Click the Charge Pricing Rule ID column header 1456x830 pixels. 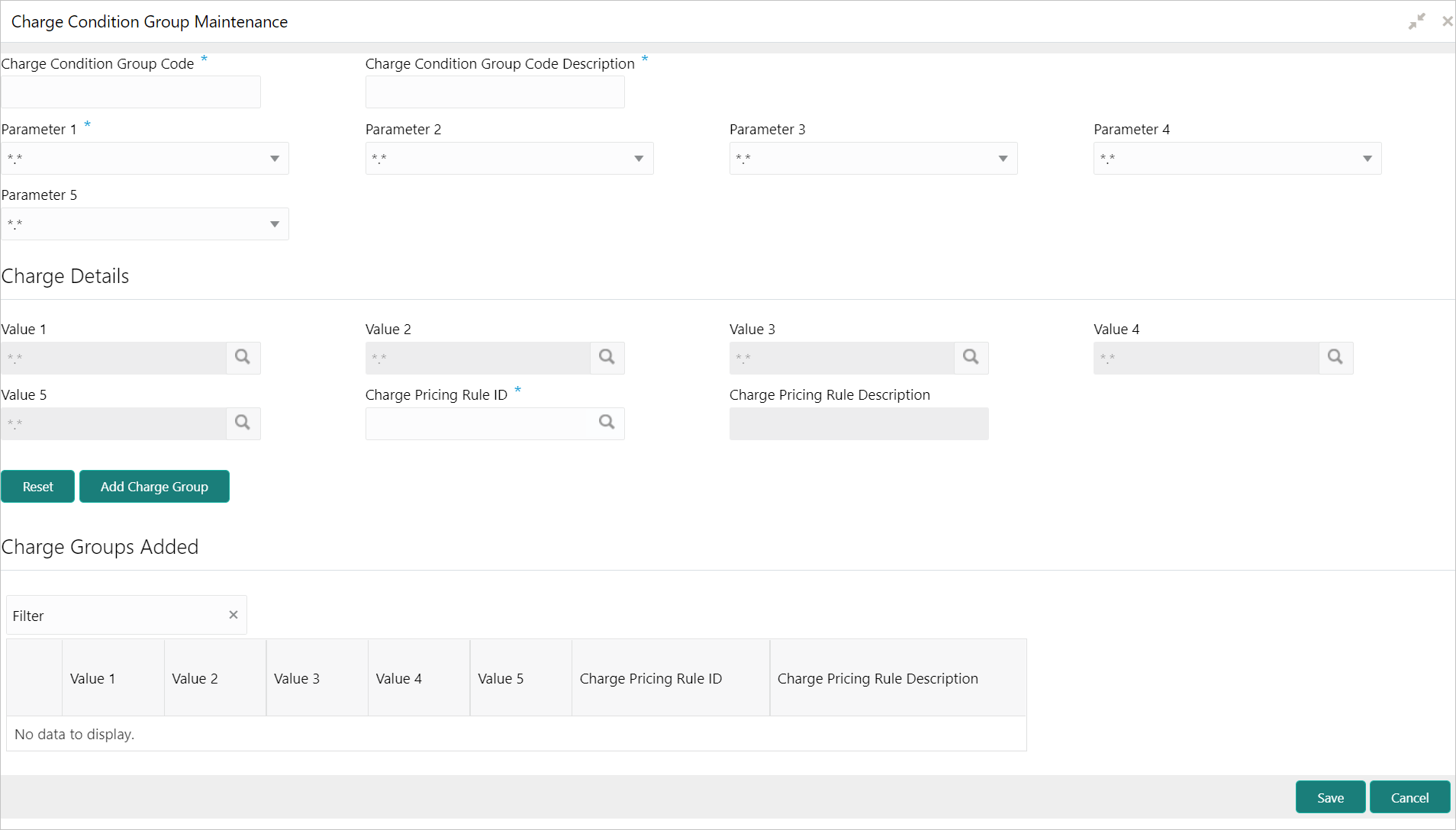(651, 678)
